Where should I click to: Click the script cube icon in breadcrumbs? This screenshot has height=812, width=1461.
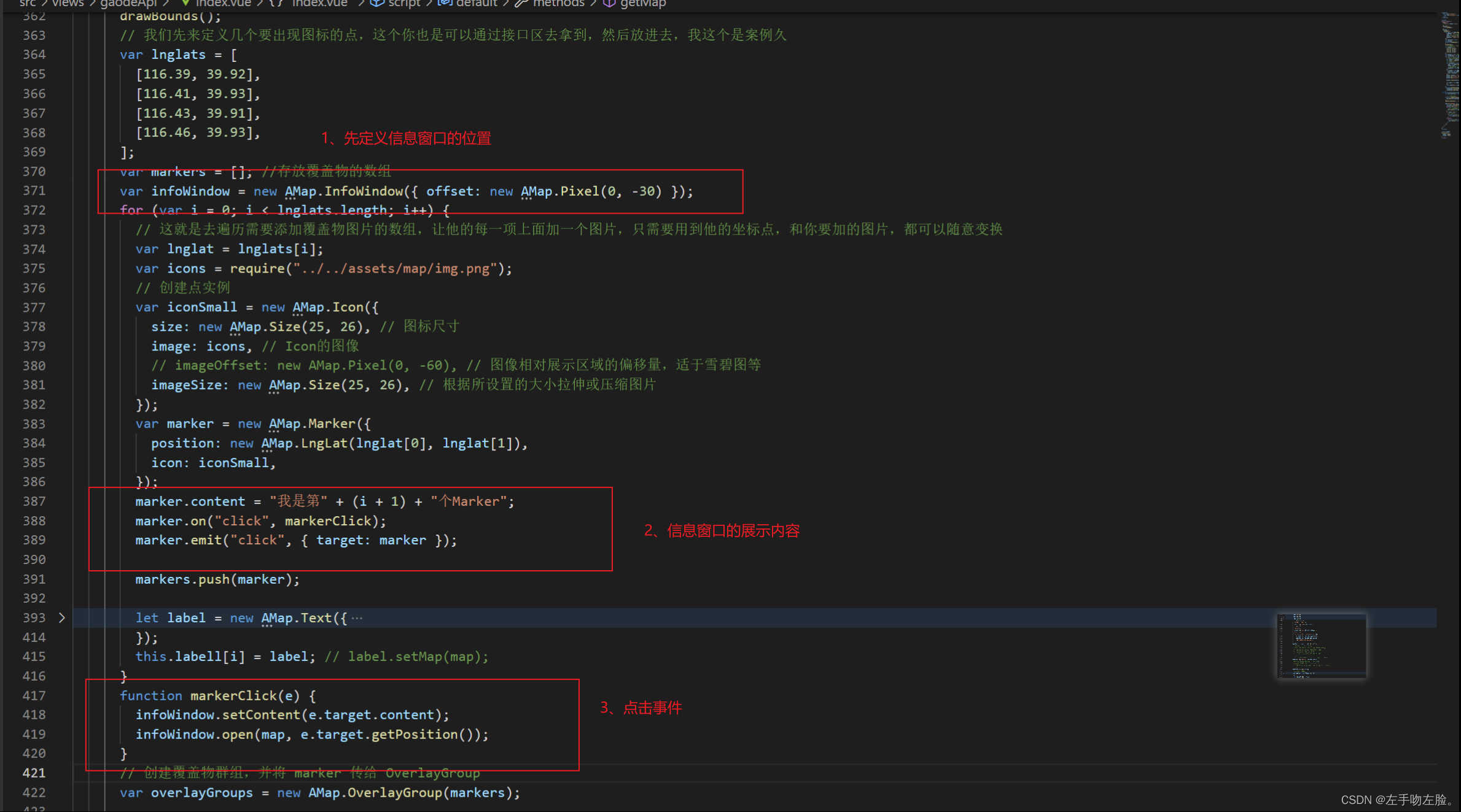pyautogui.click(x=377, y=3)
